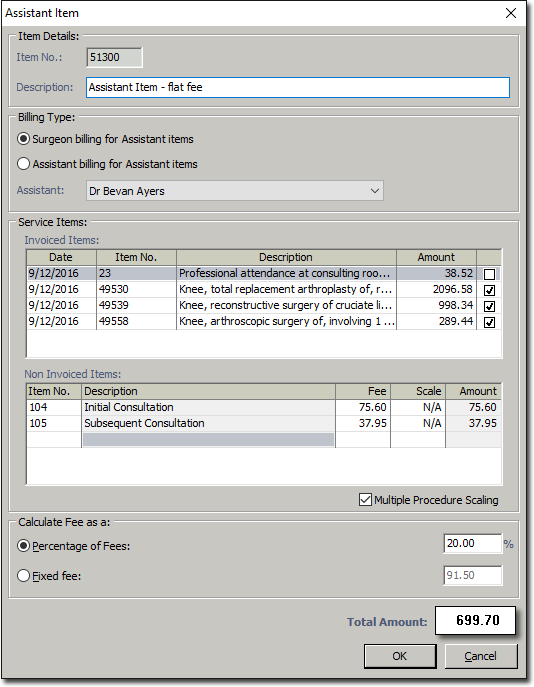Click the Scale column header
The image size is (534, 687).
[418, 391]
